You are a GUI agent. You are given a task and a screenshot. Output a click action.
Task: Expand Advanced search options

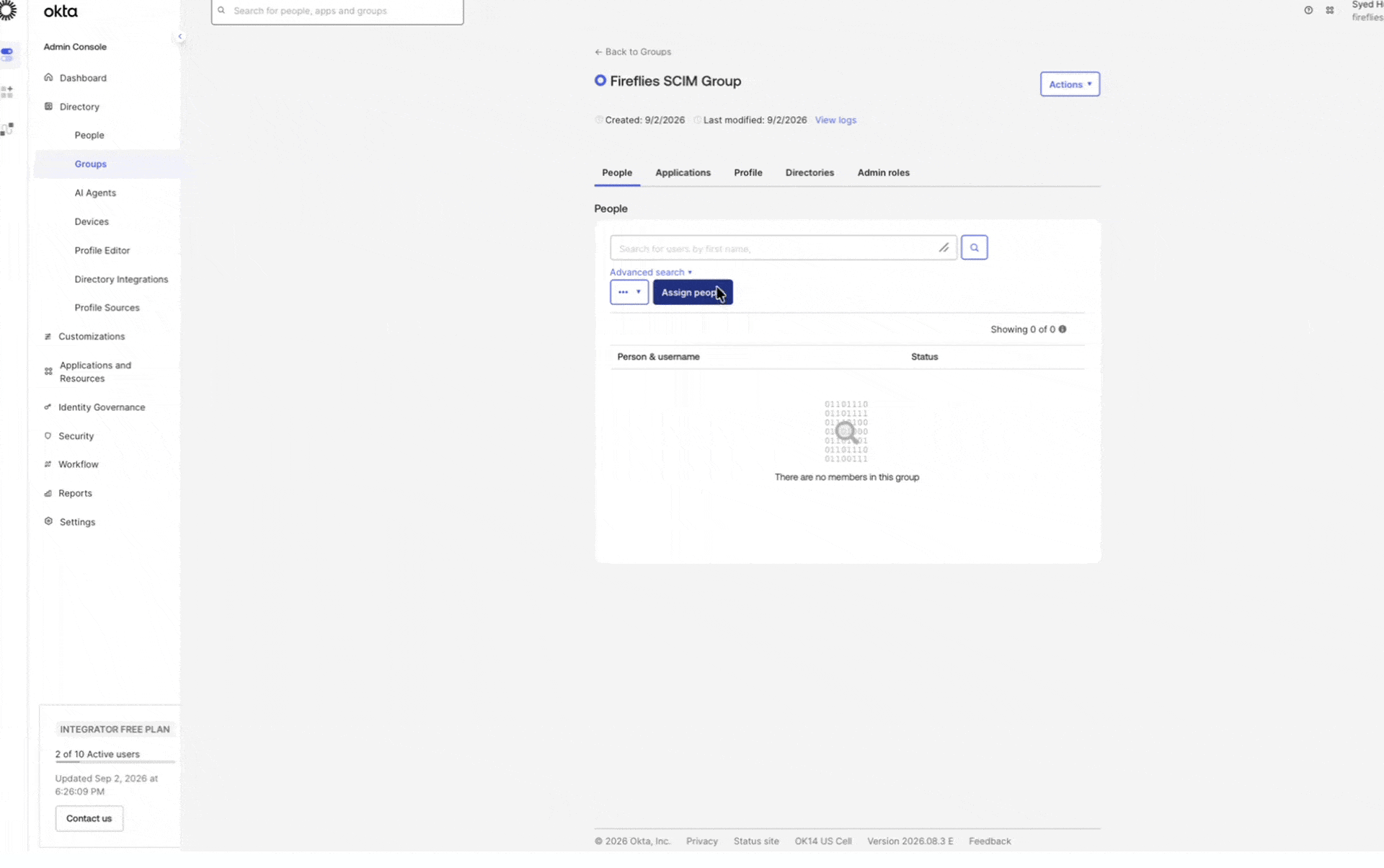651,273
